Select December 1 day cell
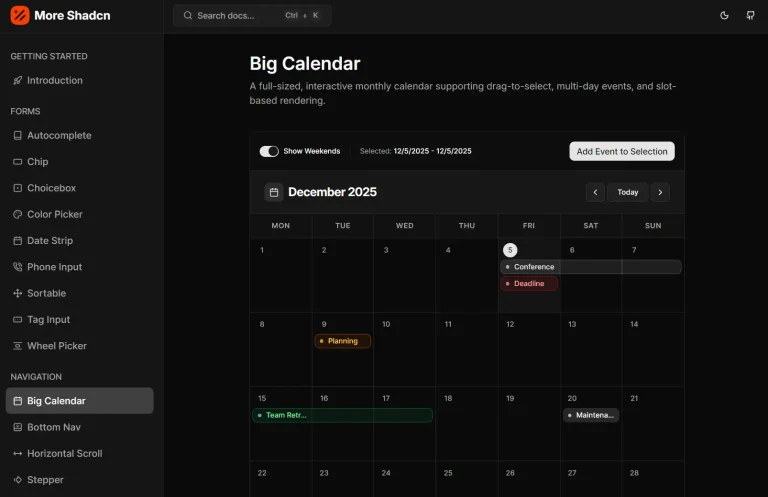 coord(281,275)
